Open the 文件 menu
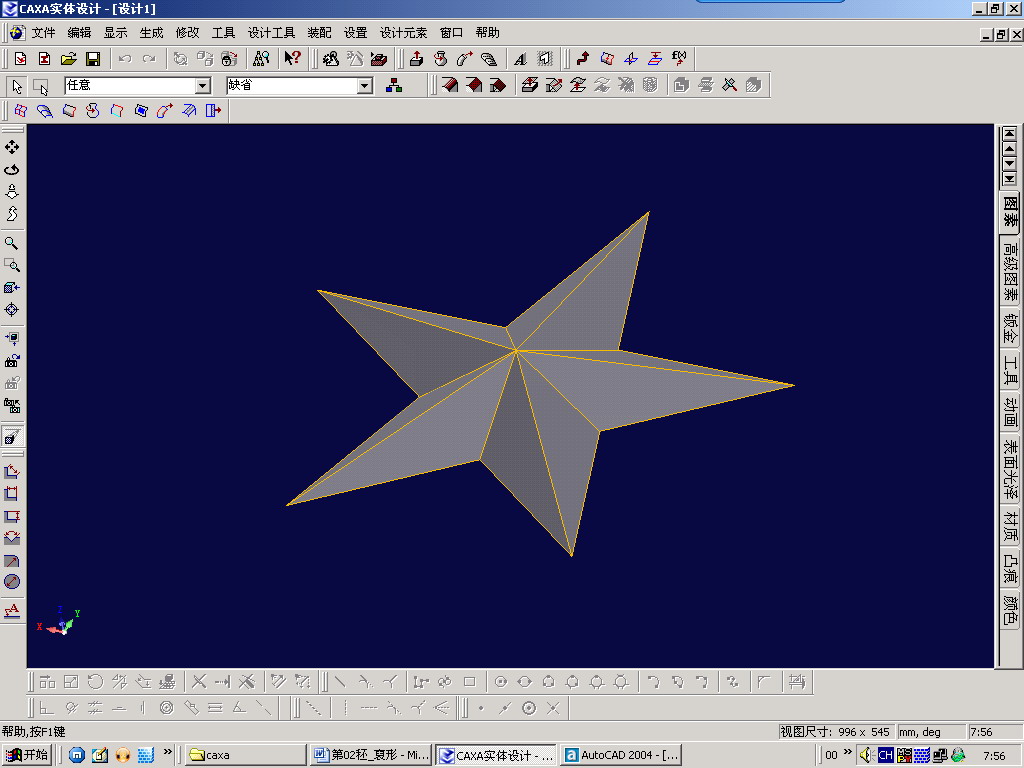 [x=43, y=33]
